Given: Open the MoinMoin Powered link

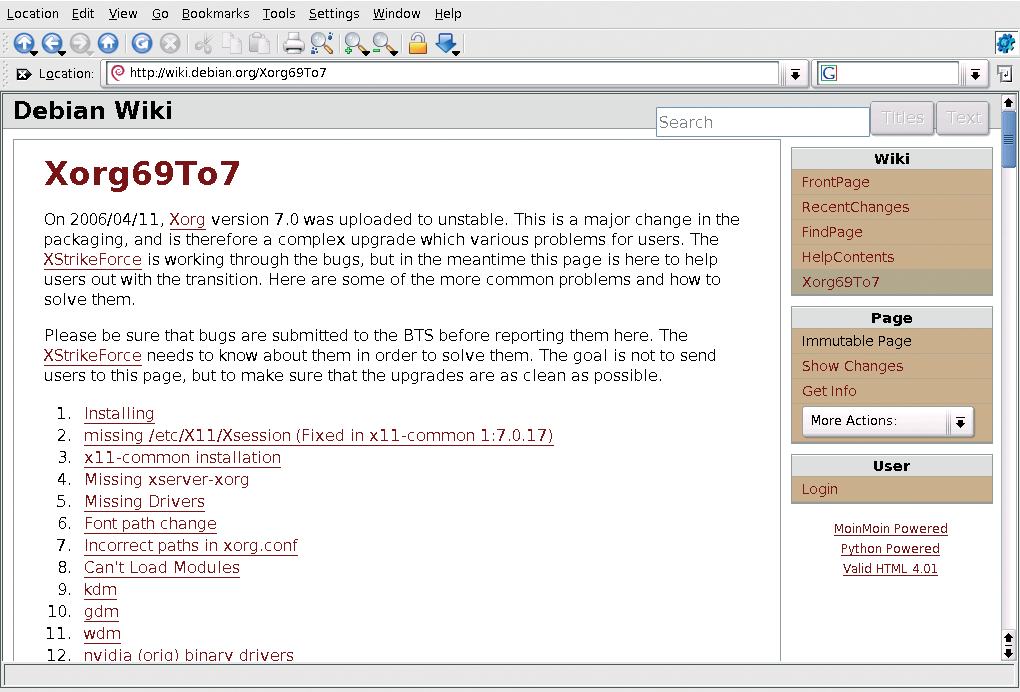Looking at the screenshot, I should [x=891, y=529].
